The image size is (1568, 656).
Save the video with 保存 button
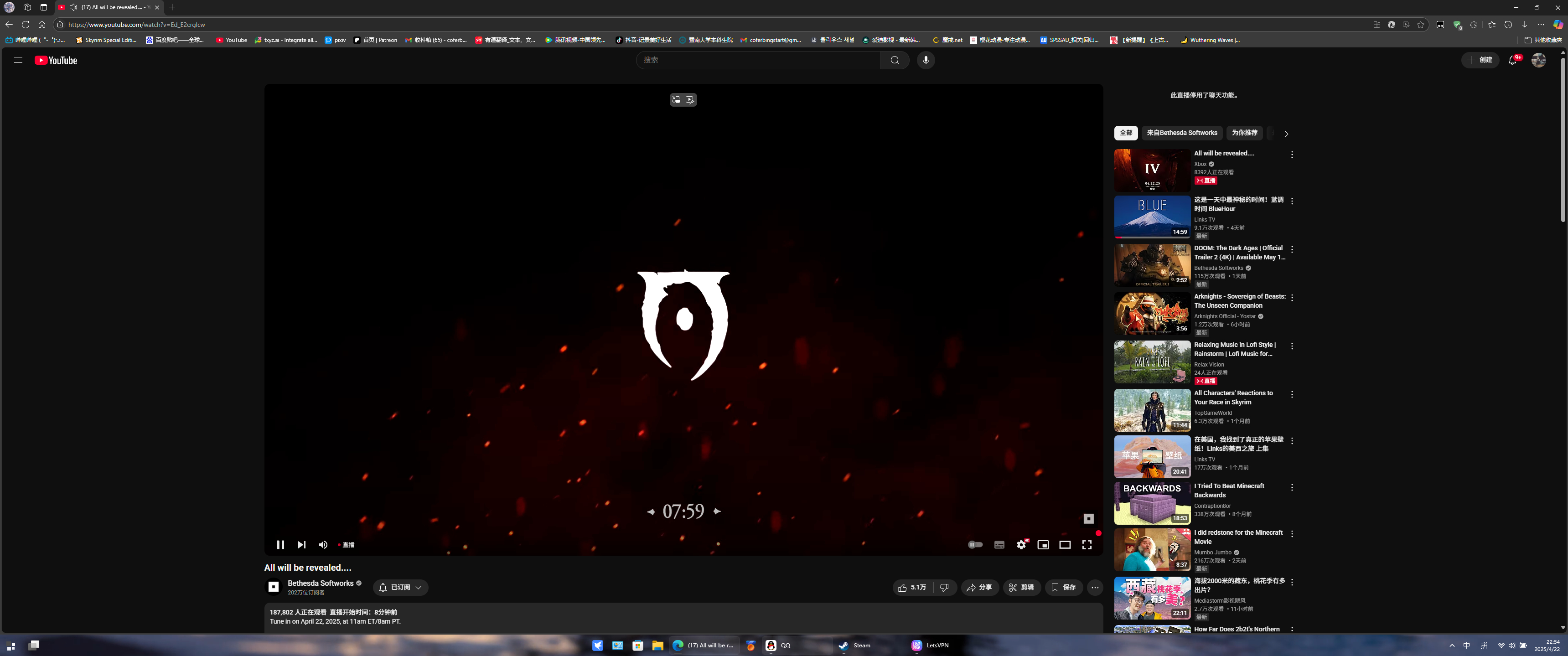pyautogui.click(x=1063, y=587)
